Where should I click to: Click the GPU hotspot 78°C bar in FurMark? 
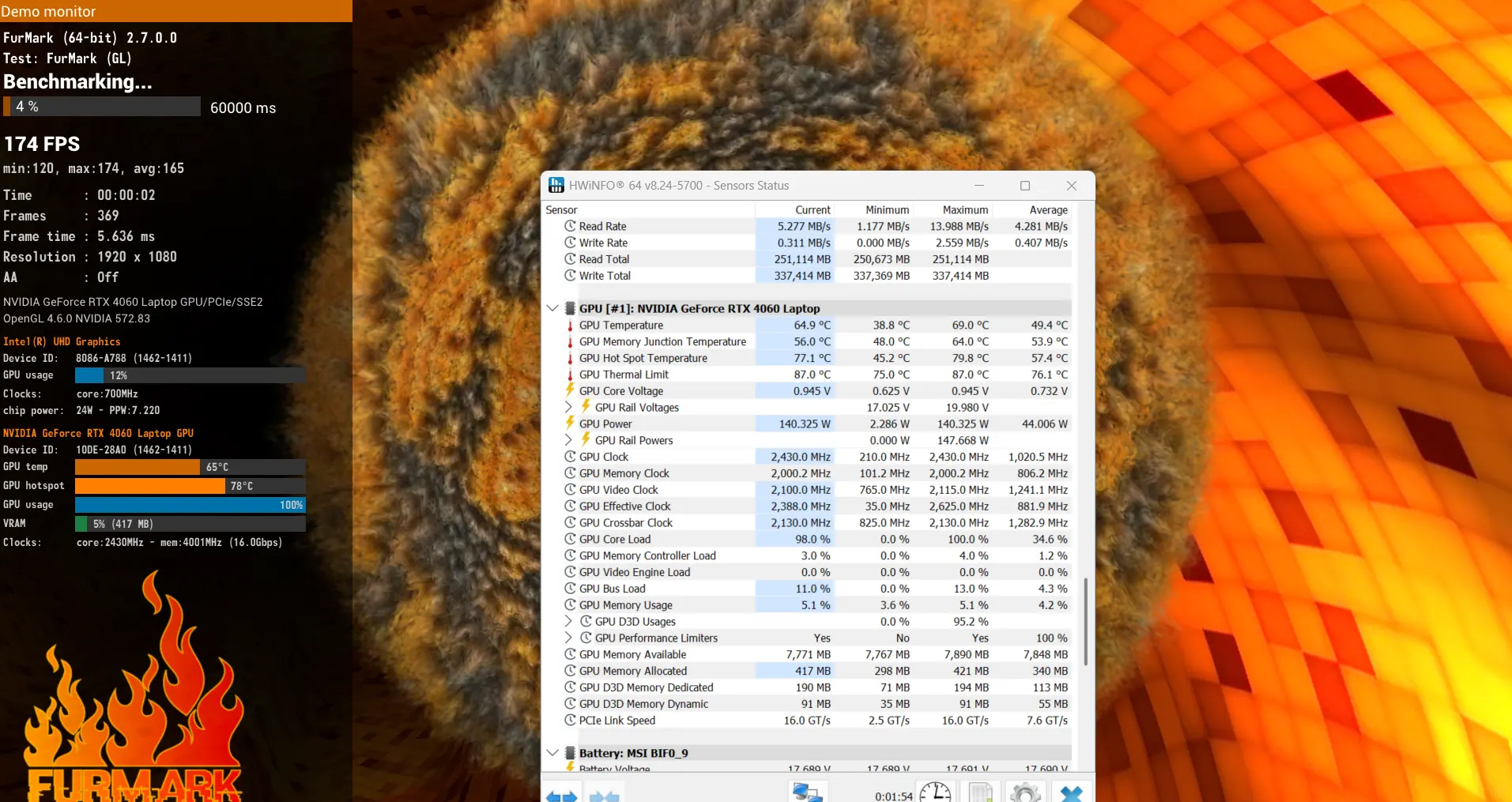(190, 486)
